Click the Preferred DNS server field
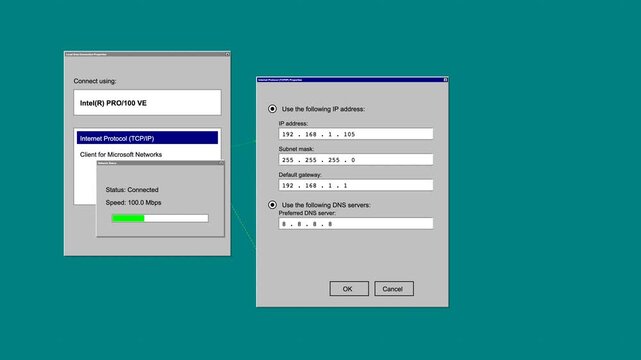Image resolution: width=641 pixels, height=360 pixels. pos(356,224)
